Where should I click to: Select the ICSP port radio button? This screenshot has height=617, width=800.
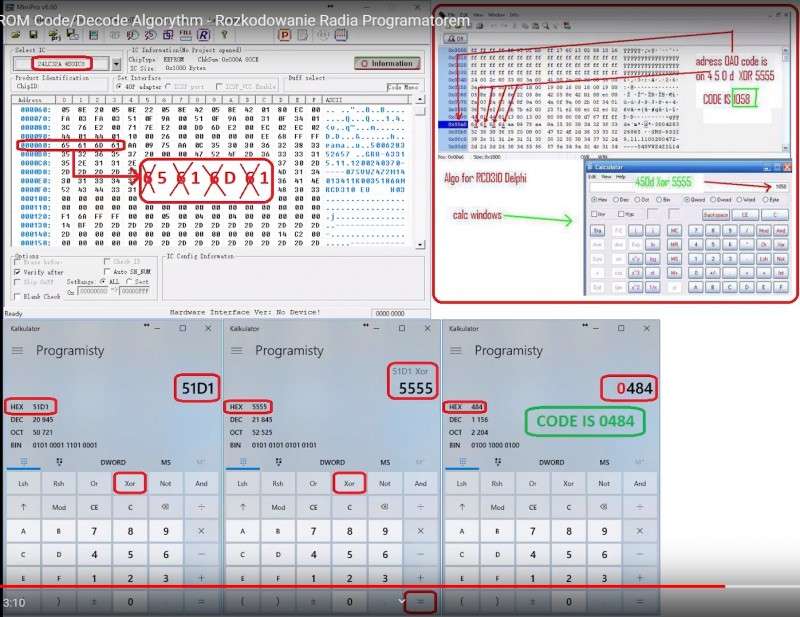point(168,87)
